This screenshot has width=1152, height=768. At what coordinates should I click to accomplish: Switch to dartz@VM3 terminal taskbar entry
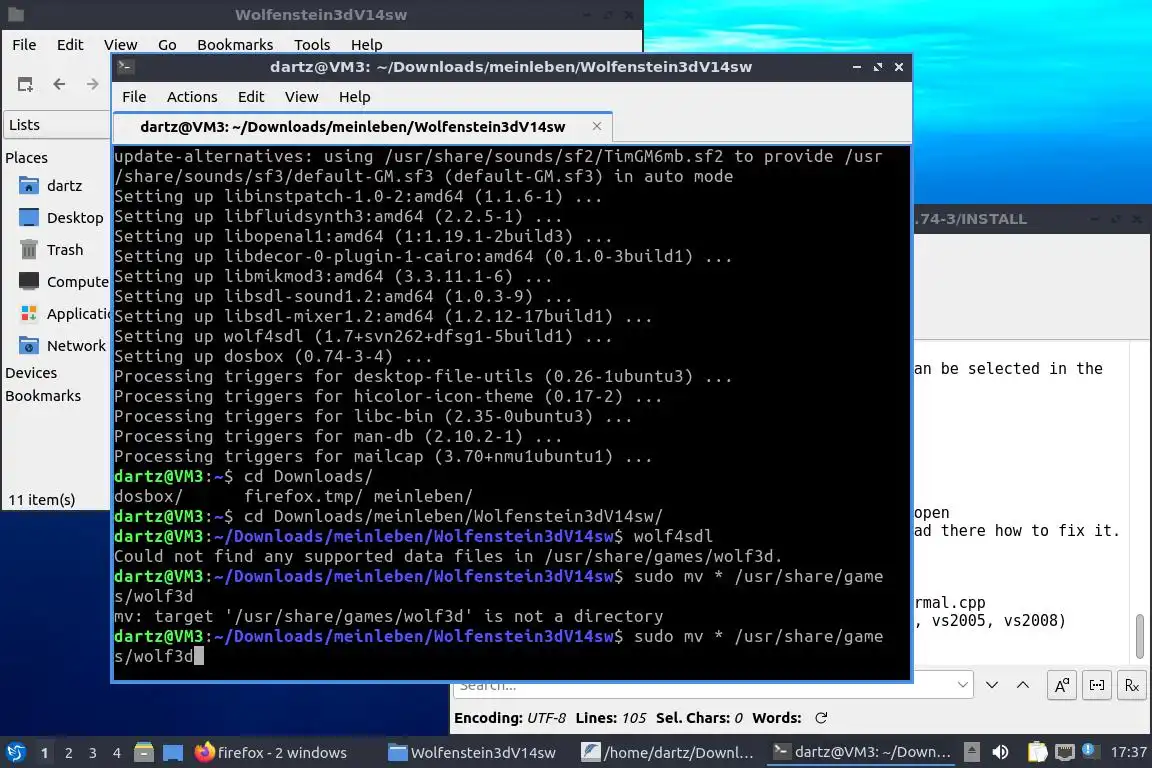click(863, 752)
